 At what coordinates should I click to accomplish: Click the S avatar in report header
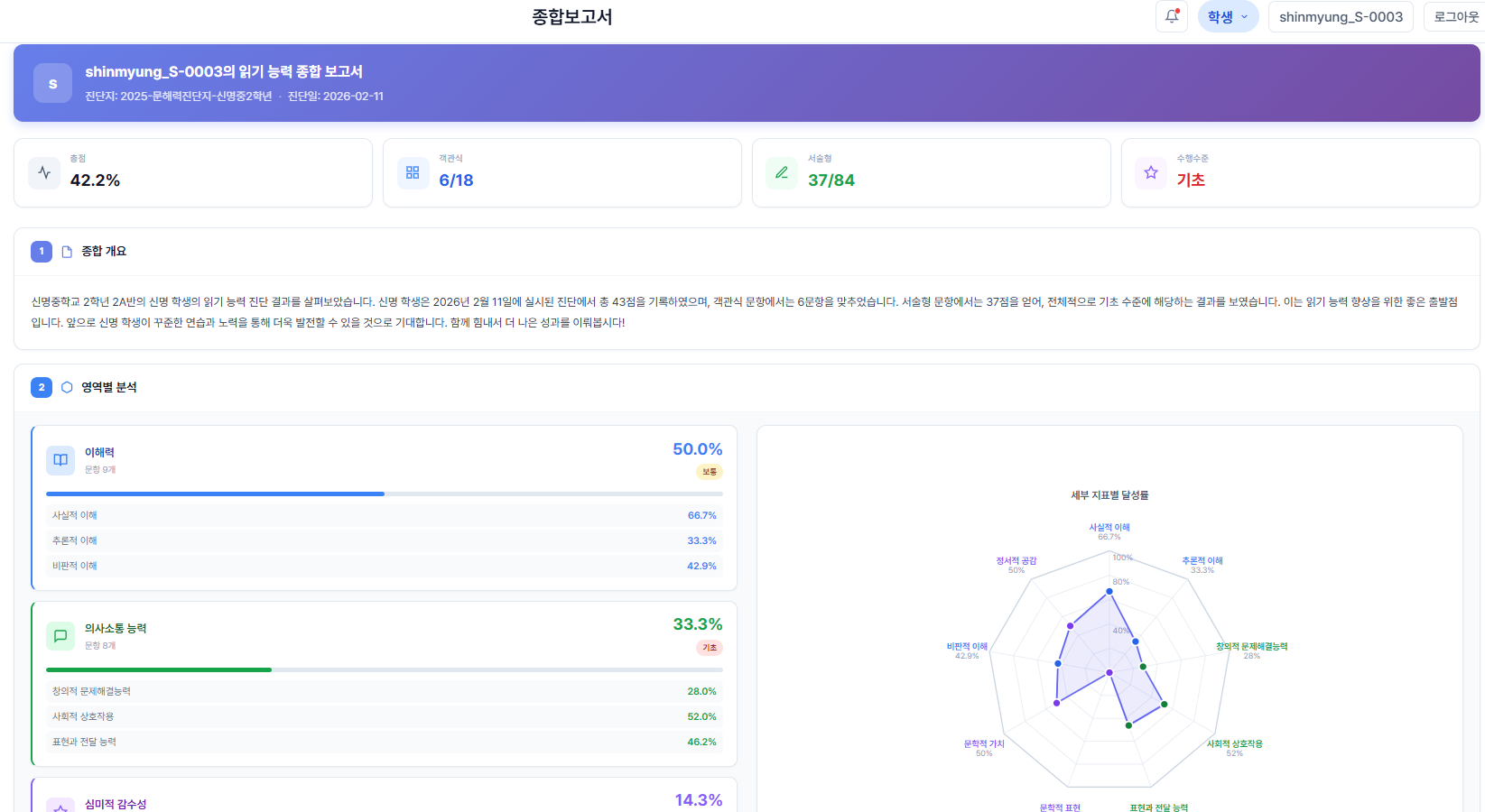(x=52, y=83)
